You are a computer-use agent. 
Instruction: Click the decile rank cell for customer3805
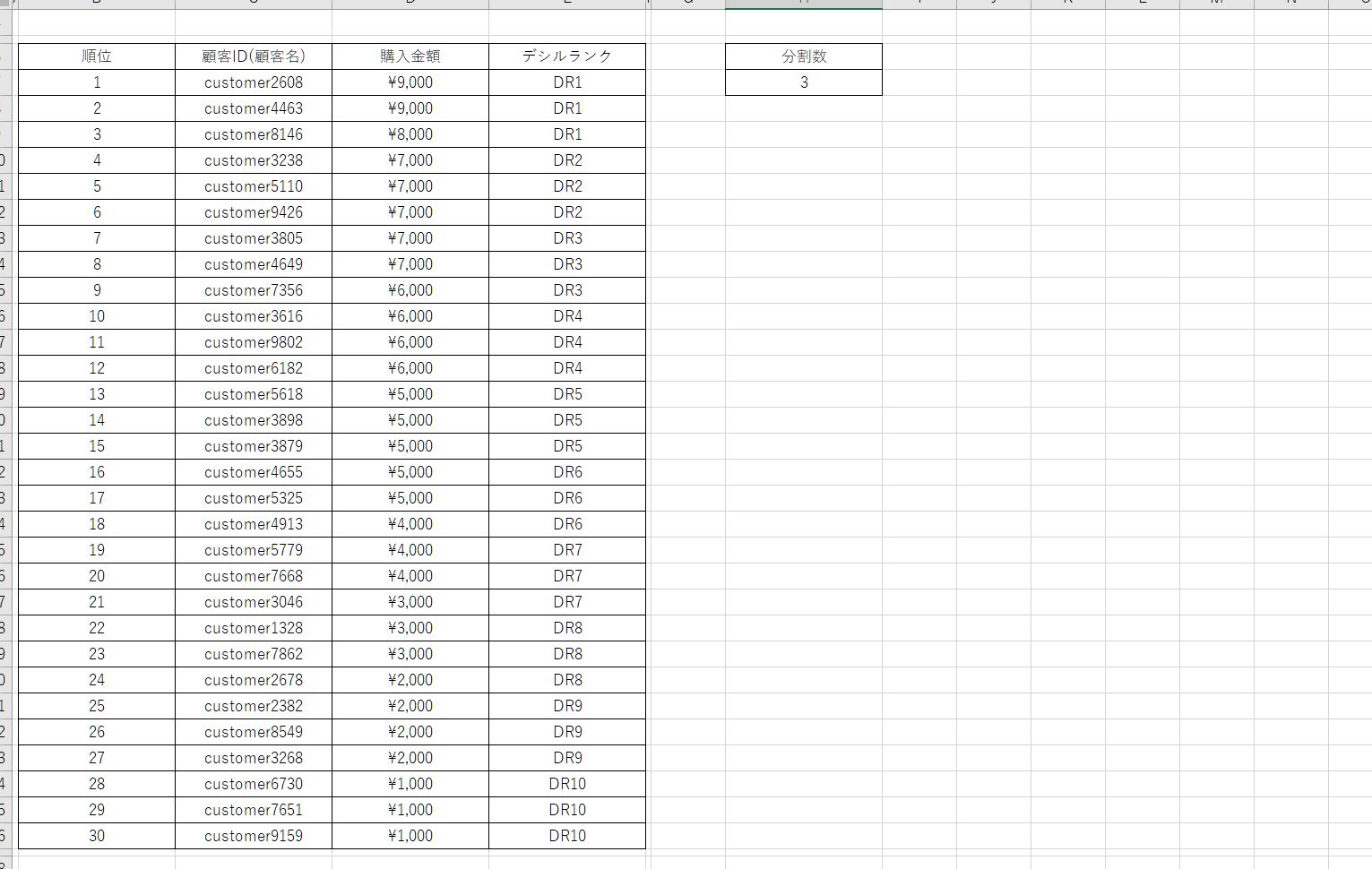coord(567,238)
